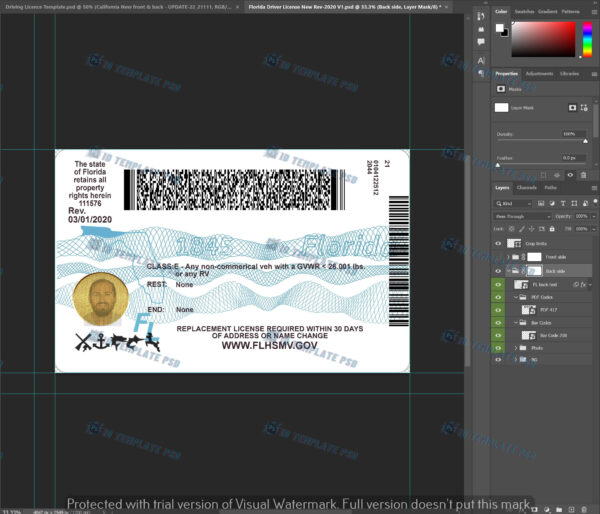Click the Masks icon in Properties
Viewport: 600px width, 514px height.
501,89
